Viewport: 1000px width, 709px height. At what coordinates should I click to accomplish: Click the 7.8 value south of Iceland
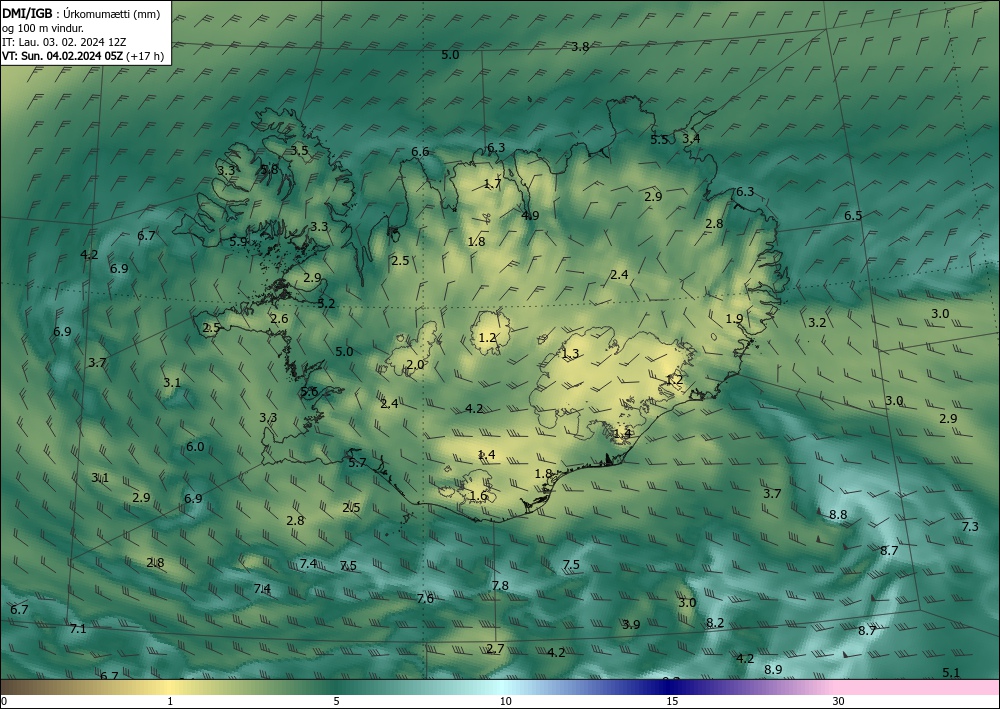pos(500,585)
